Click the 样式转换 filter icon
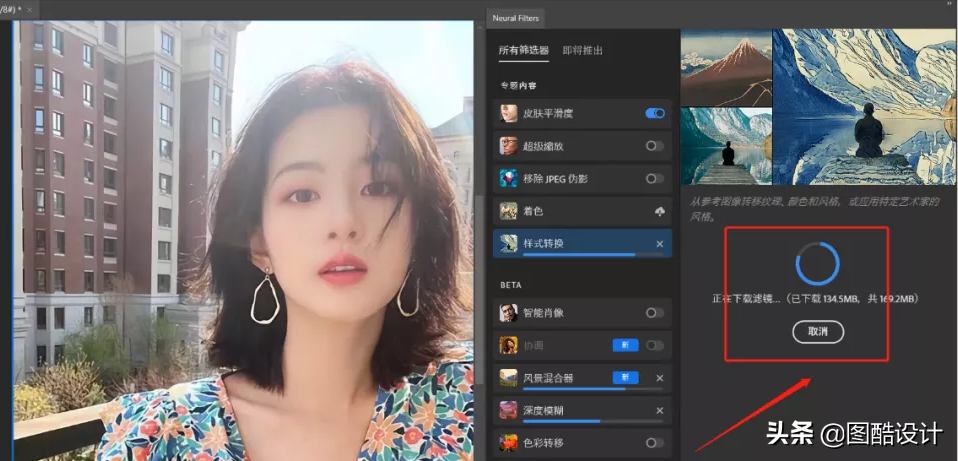The width and height of the screenshot is (958, 461). coord(508,244)
